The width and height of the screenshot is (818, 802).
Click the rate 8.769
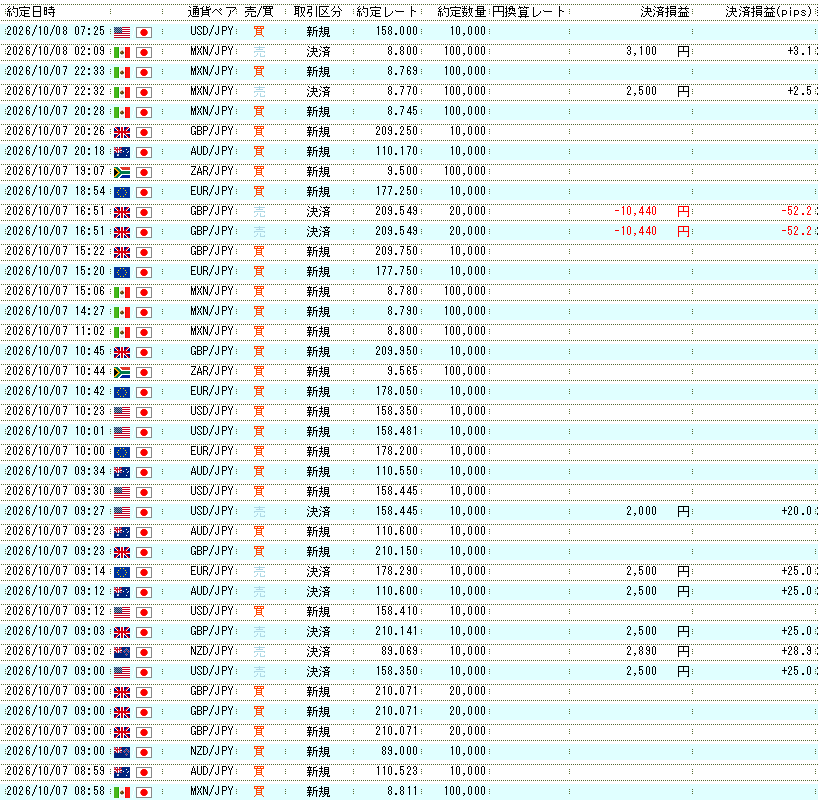(402, 71)
